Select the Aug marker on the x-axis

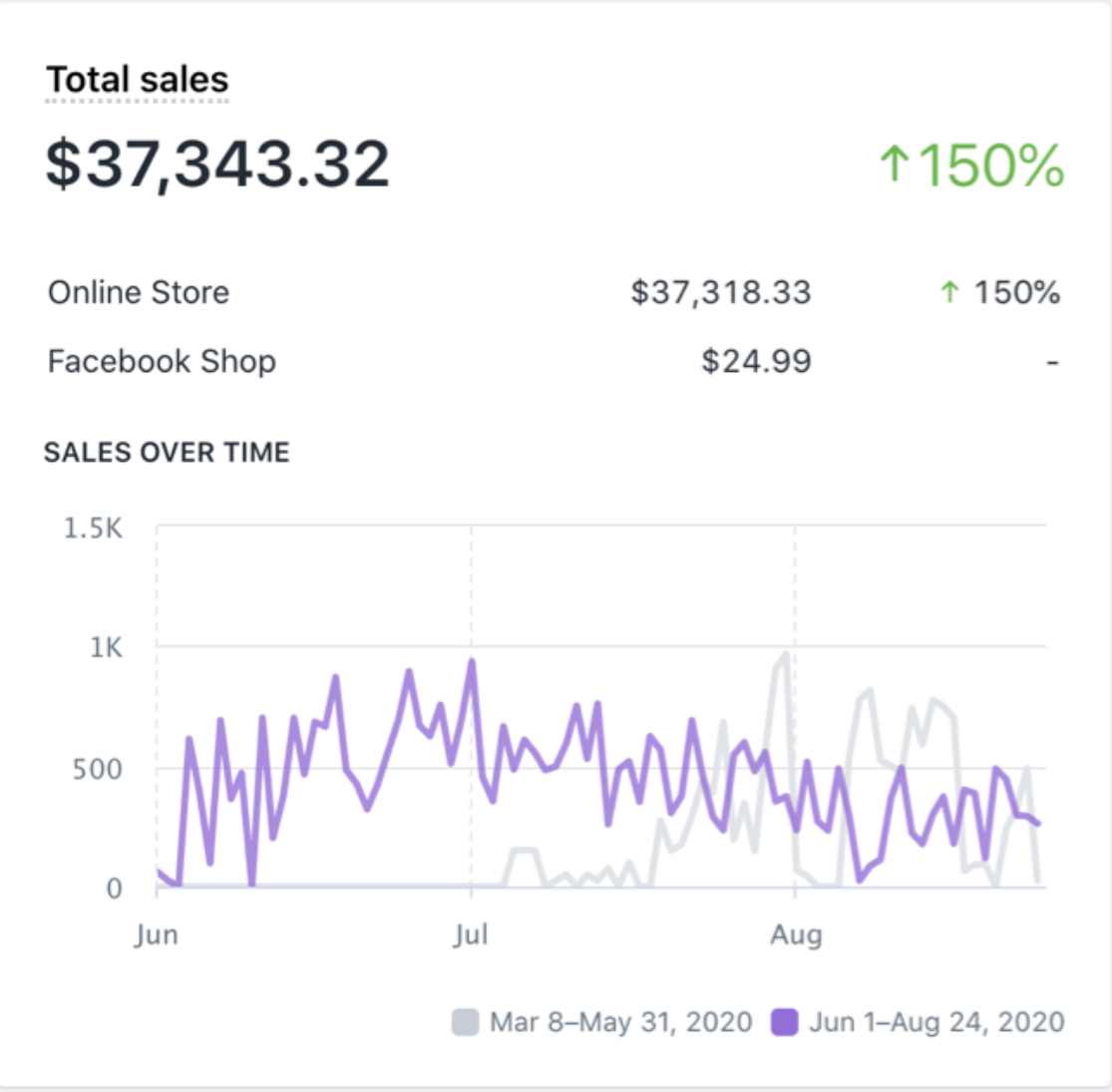(796, 935)
